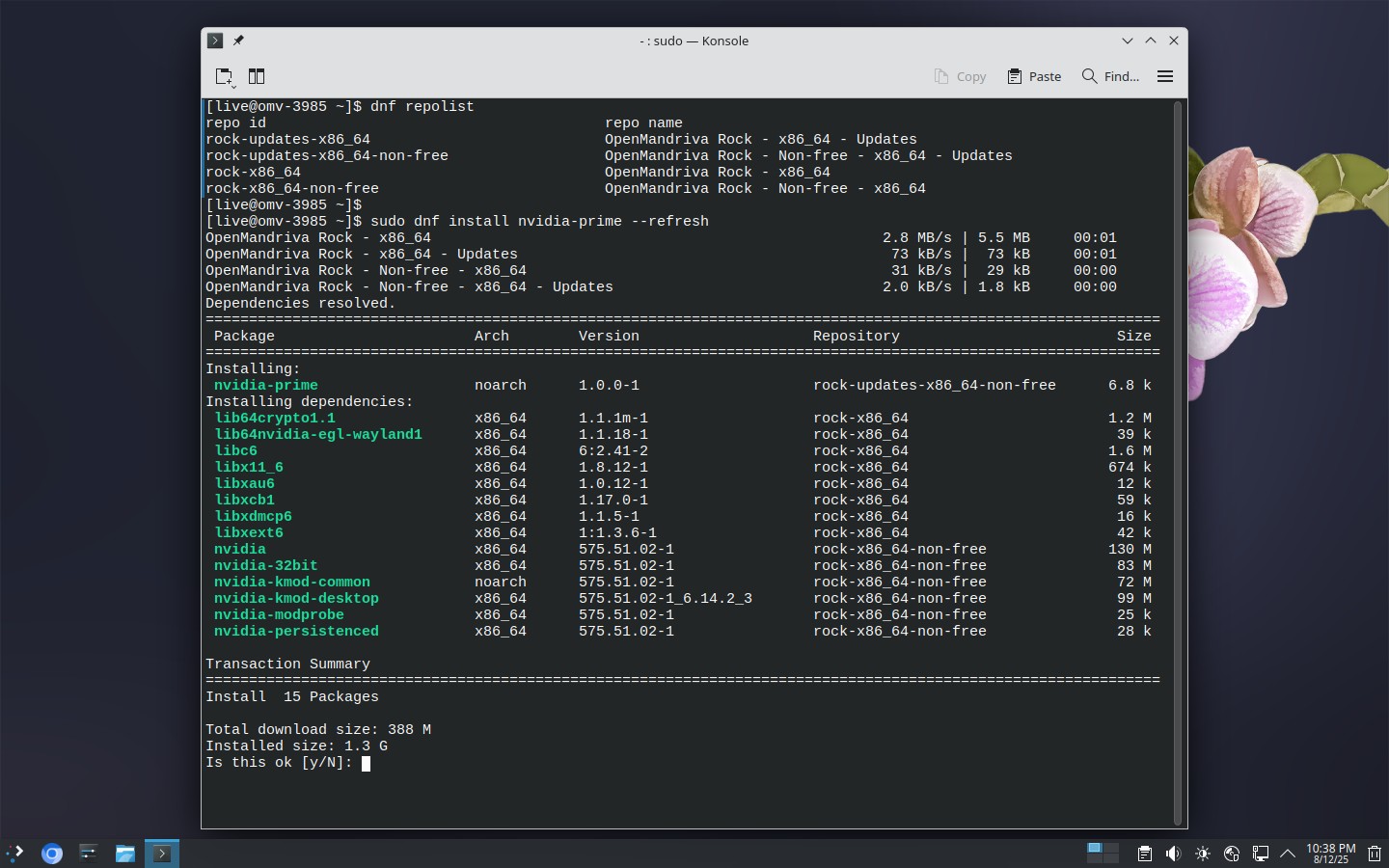Toggle pin window on all desktops
Viewport: 1389px width, 868px height.
[238, 41]
